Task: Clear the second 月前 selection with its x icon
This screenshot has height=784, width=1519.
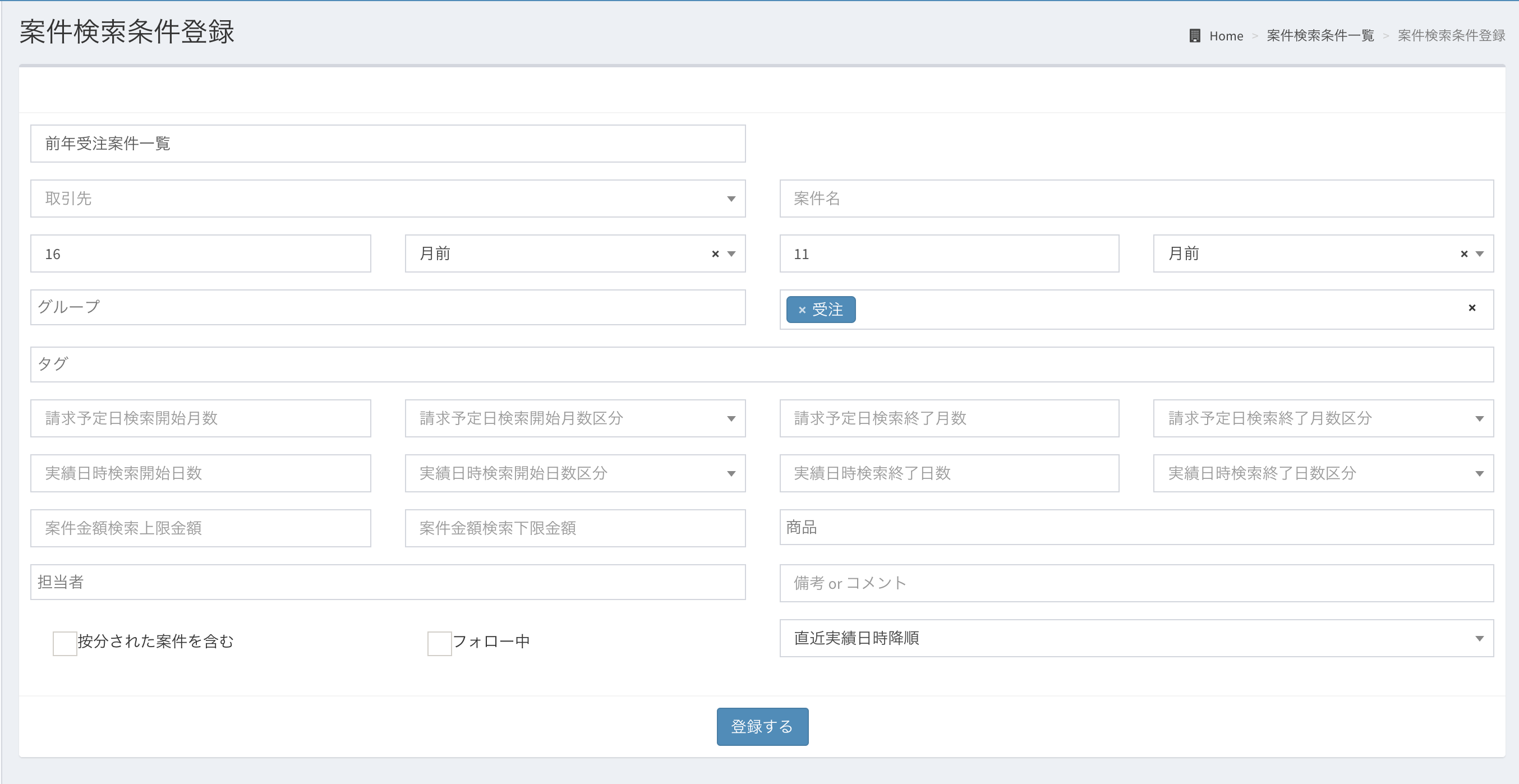Action: [x=1463, y=254]
